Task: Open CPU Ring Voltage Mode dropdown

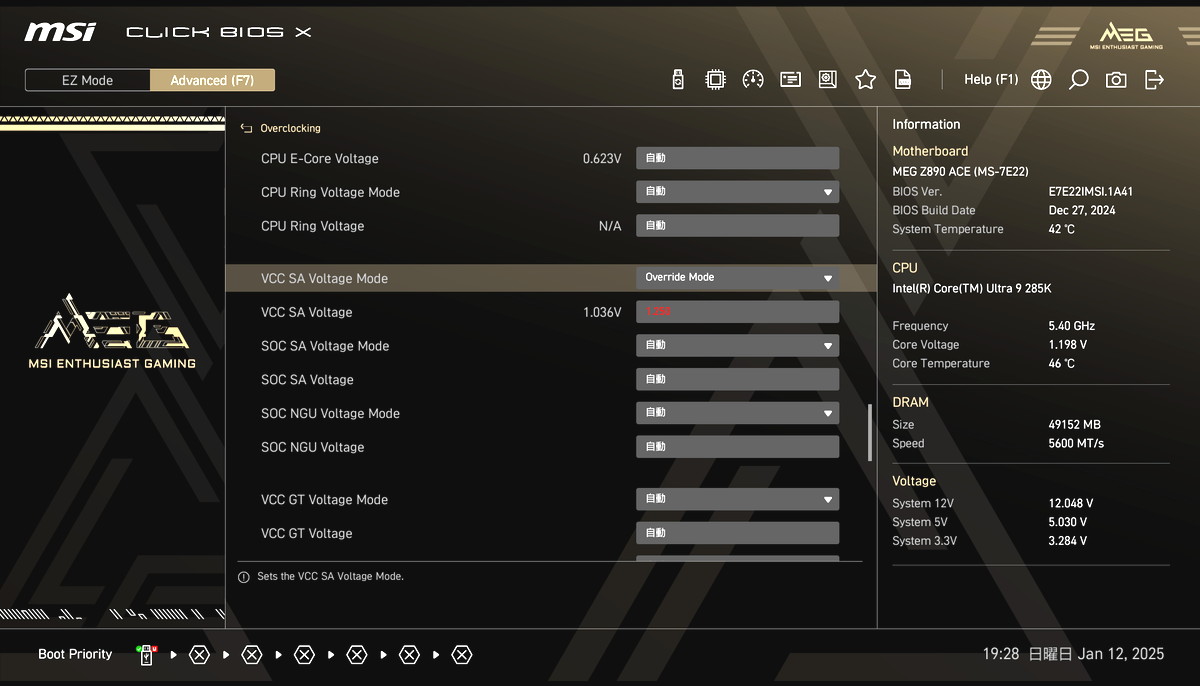Action: tap(738, 192)
